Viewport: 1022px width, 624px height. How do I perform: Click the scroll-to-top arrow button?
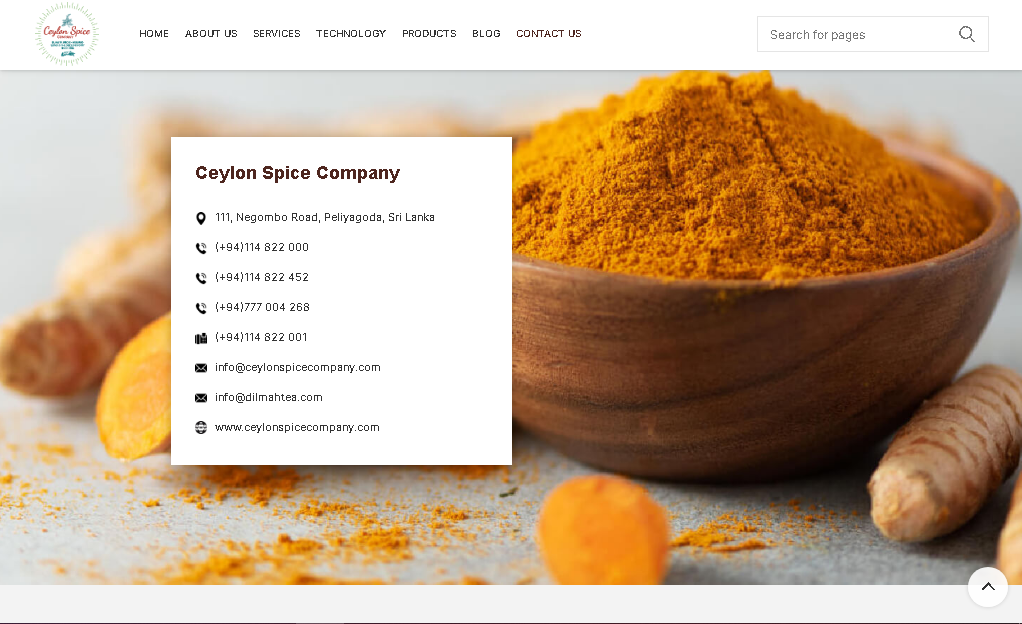[x=988, y=587]
